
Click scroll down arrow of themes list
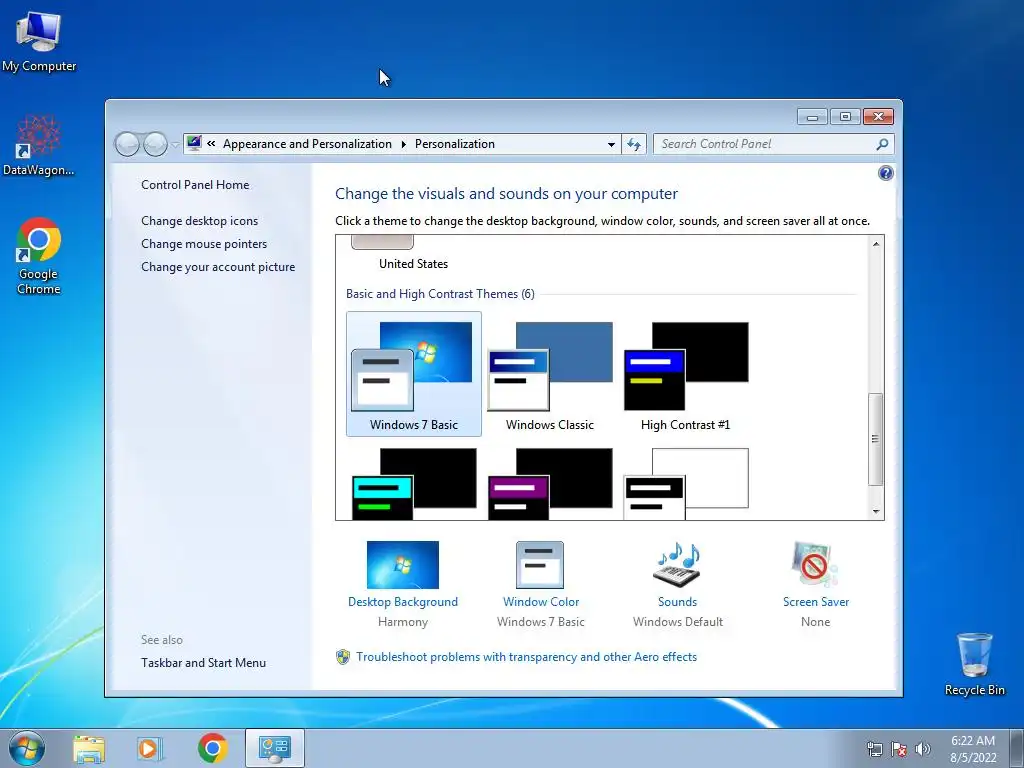876,511
